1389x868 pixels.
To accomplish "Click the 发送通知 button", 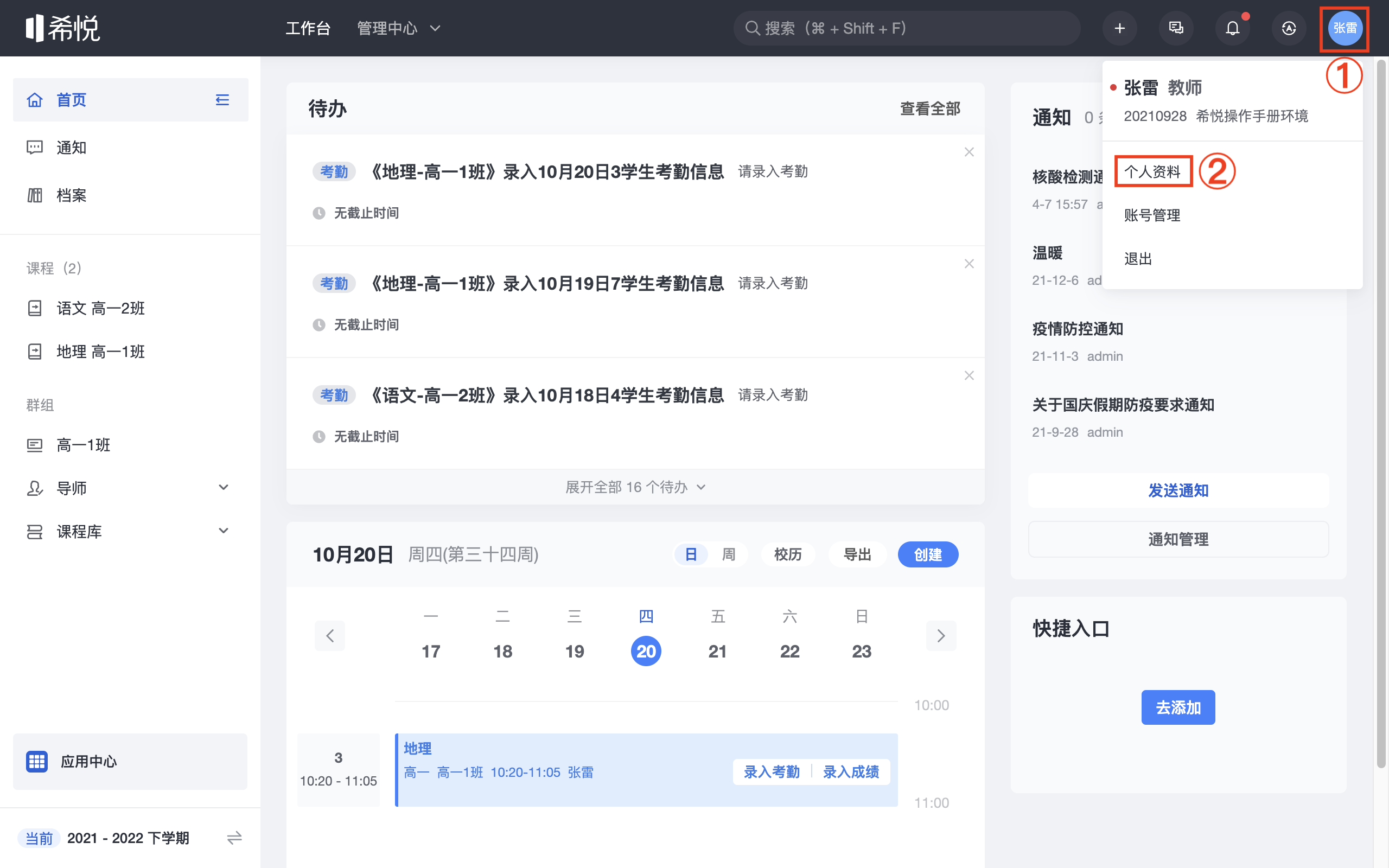I will [1178, 490].
